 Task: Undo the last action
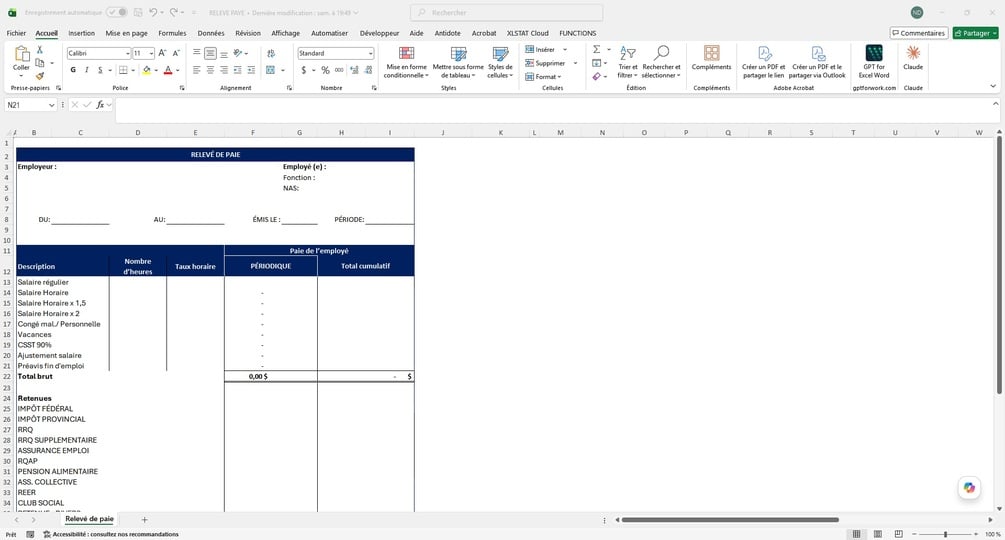153,12
